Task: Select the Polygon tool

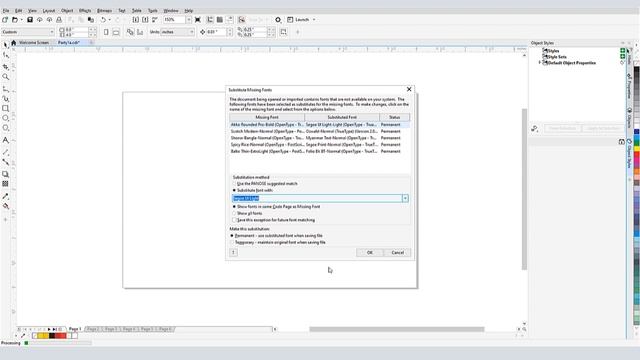Action: pos(5,128)
